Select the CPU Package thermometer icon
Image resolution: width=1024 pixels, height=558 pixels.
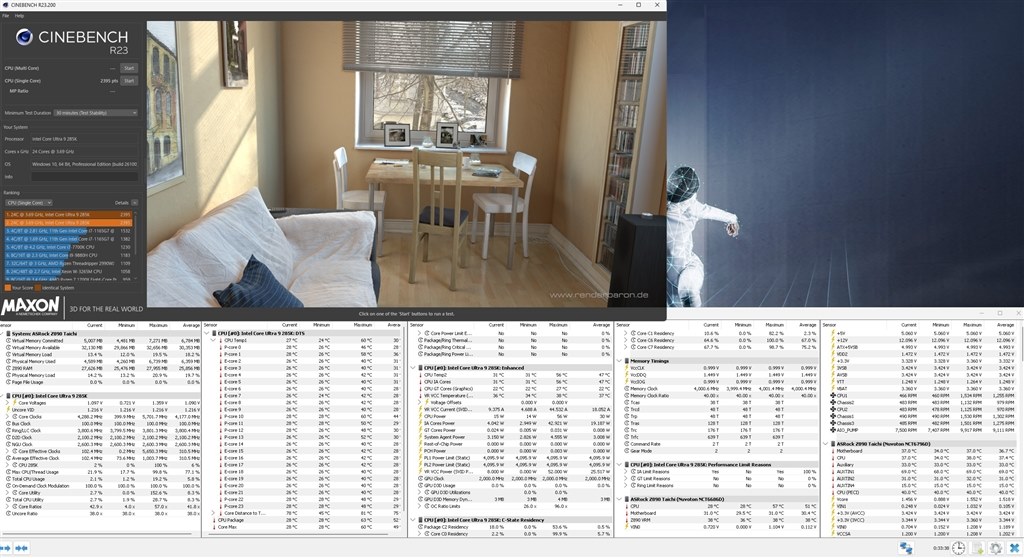point(214,521)
